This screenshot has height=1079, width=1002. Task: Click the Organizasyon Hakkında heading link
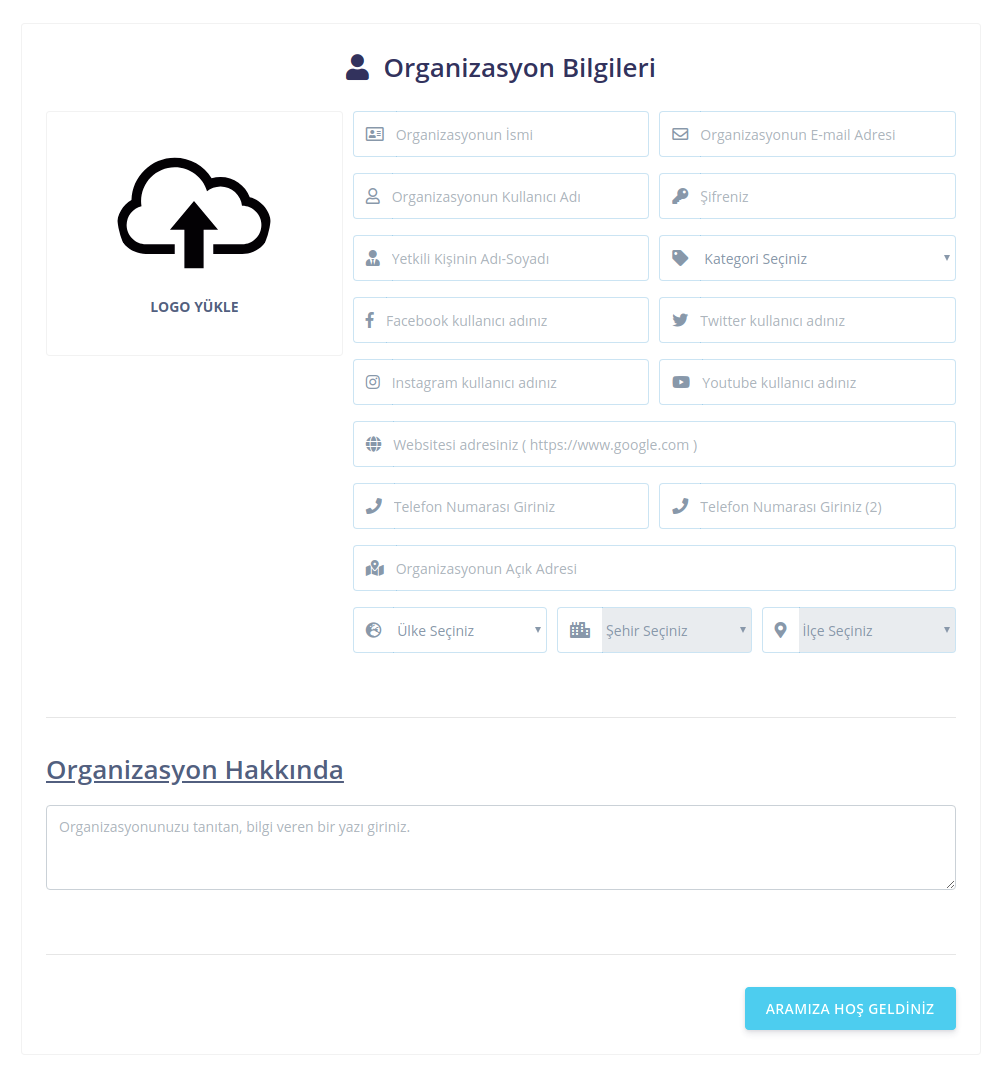(195, 770)
